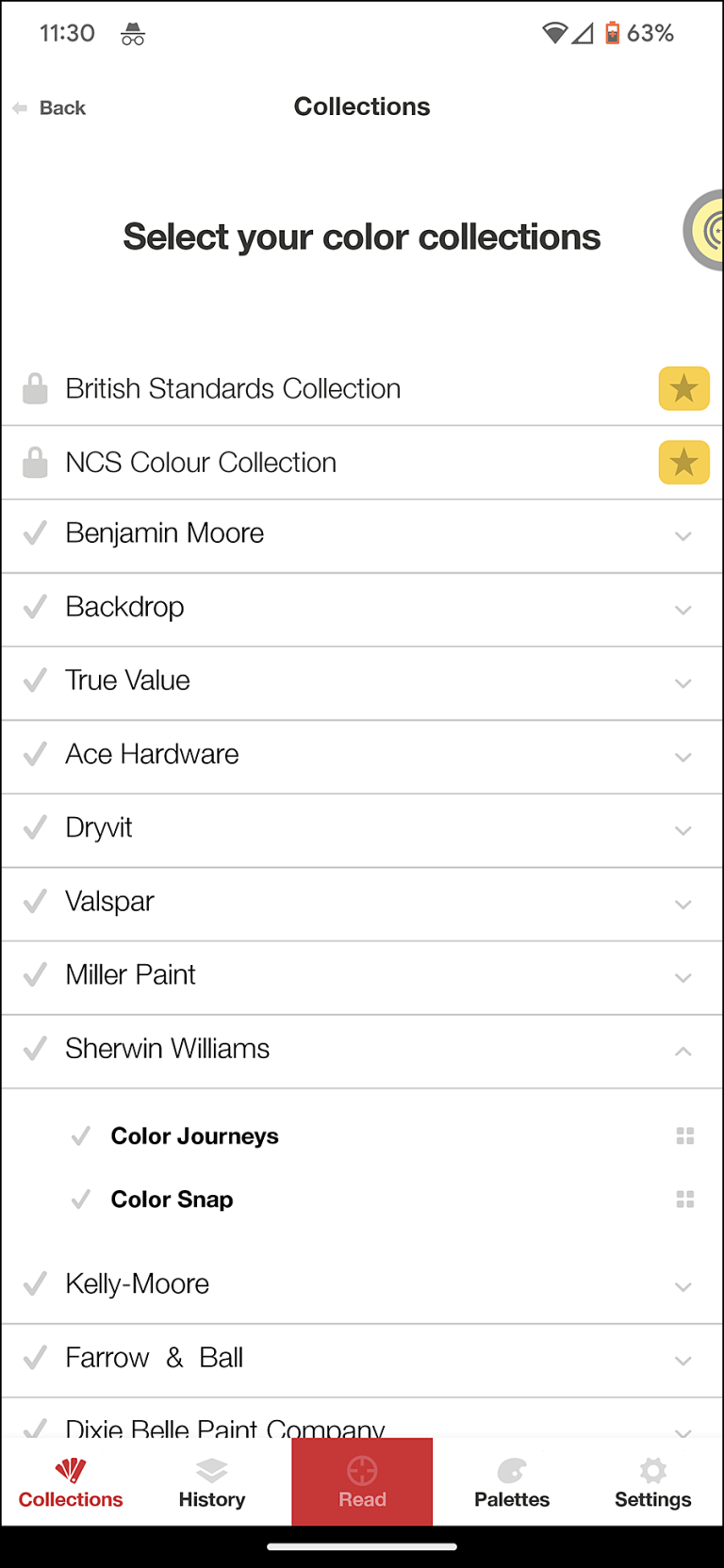Open the Settings tab
Image resolution: width=724 pixels, height=1568 pixels.
pos(652,1482)
